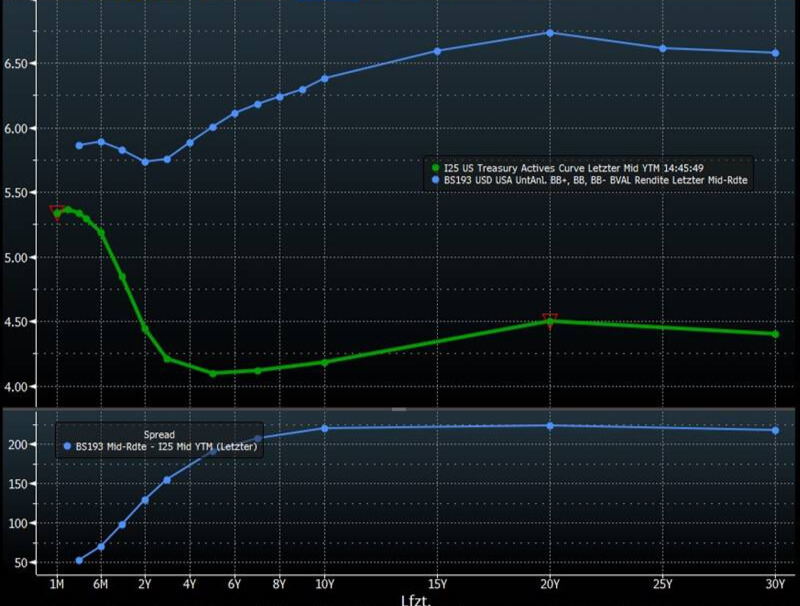
Task: Click the blue BB curve point at 30Y
Action: click(776, 53)
